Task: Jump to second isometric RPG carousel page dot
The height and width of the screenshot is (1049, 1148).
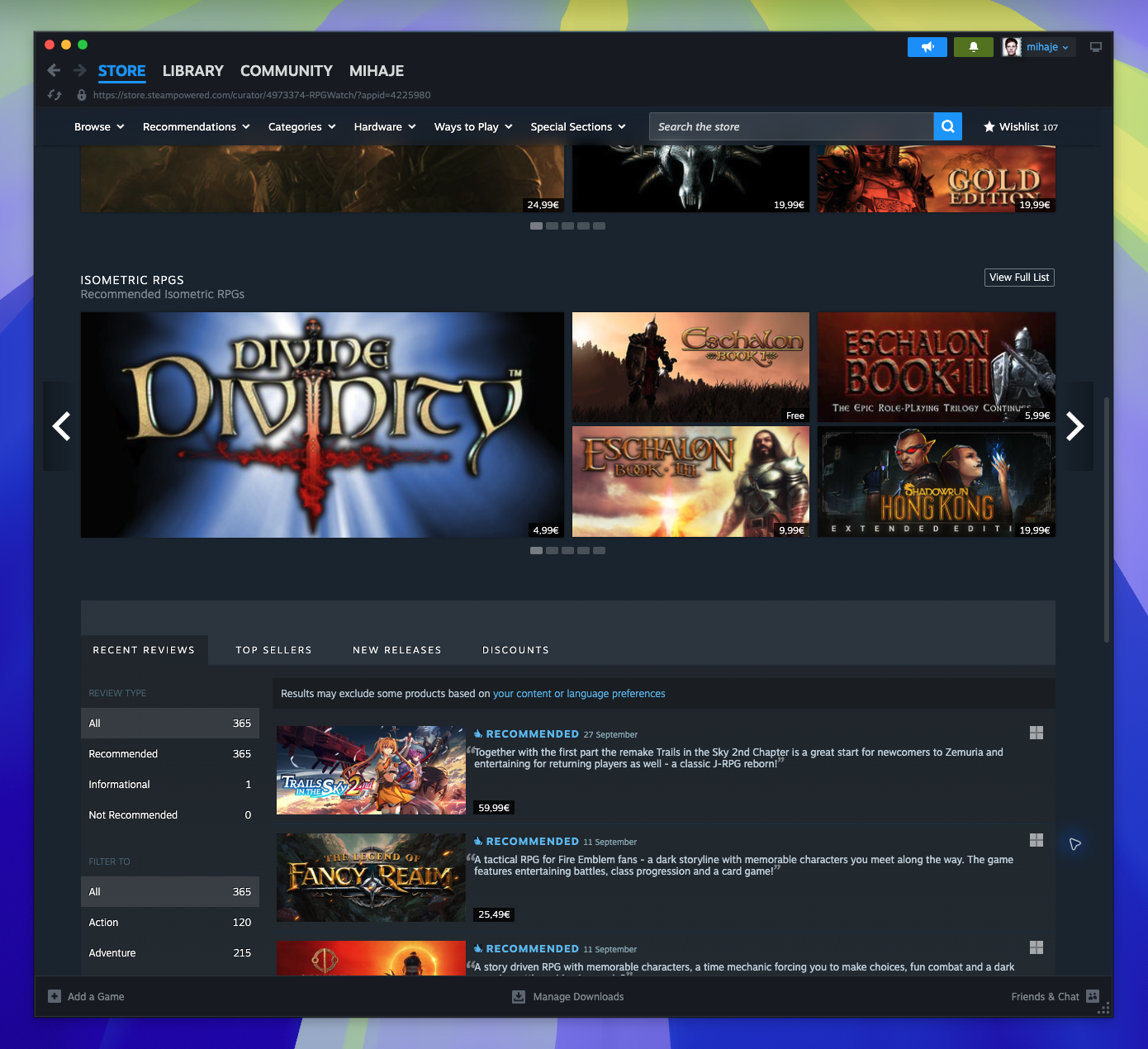Action: click(552, 550)
